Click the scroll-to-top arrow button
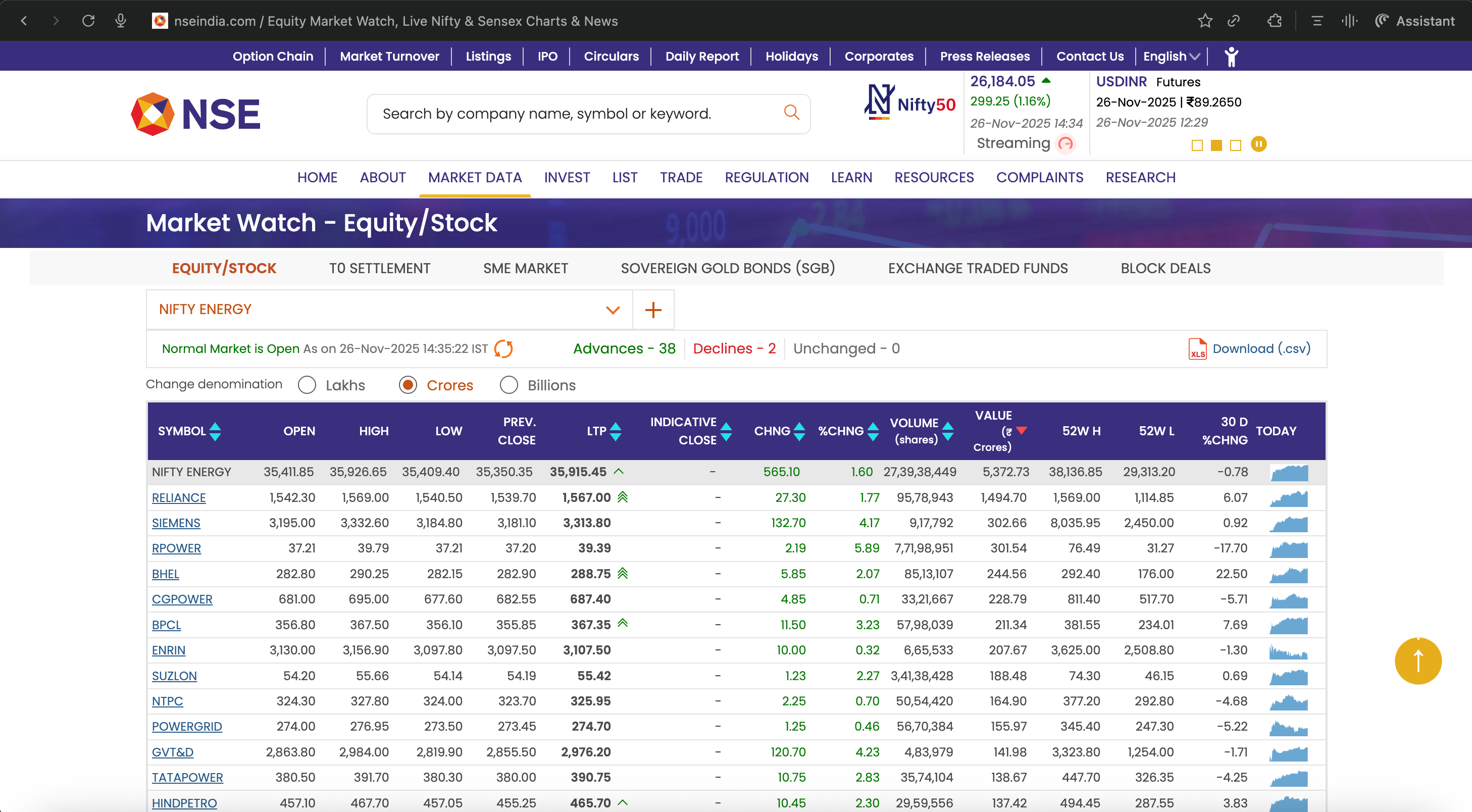The height and width of the screenshot is (812, 1472). tap(1417, 661)
